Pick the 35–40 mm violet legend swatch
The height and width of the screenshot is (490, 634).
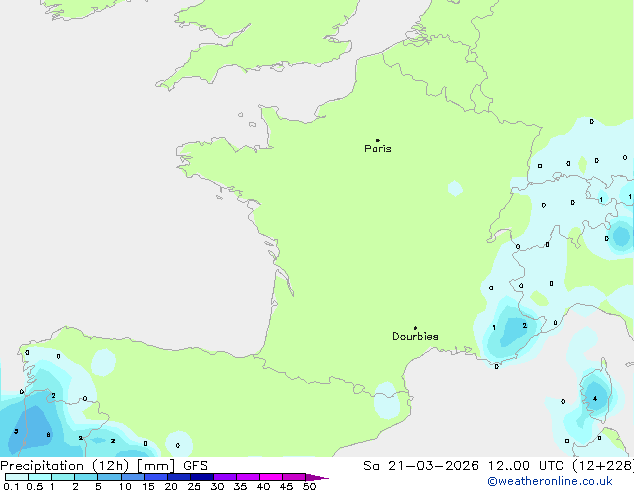248,477
